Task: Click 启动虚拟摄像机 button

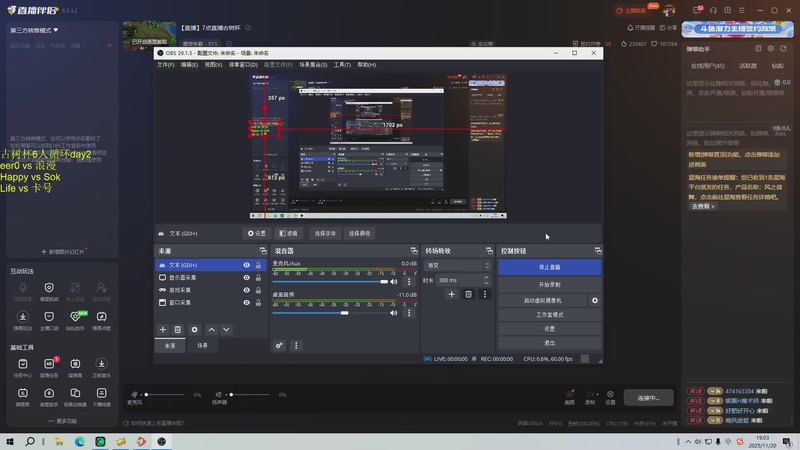Action: click(542, 301)
